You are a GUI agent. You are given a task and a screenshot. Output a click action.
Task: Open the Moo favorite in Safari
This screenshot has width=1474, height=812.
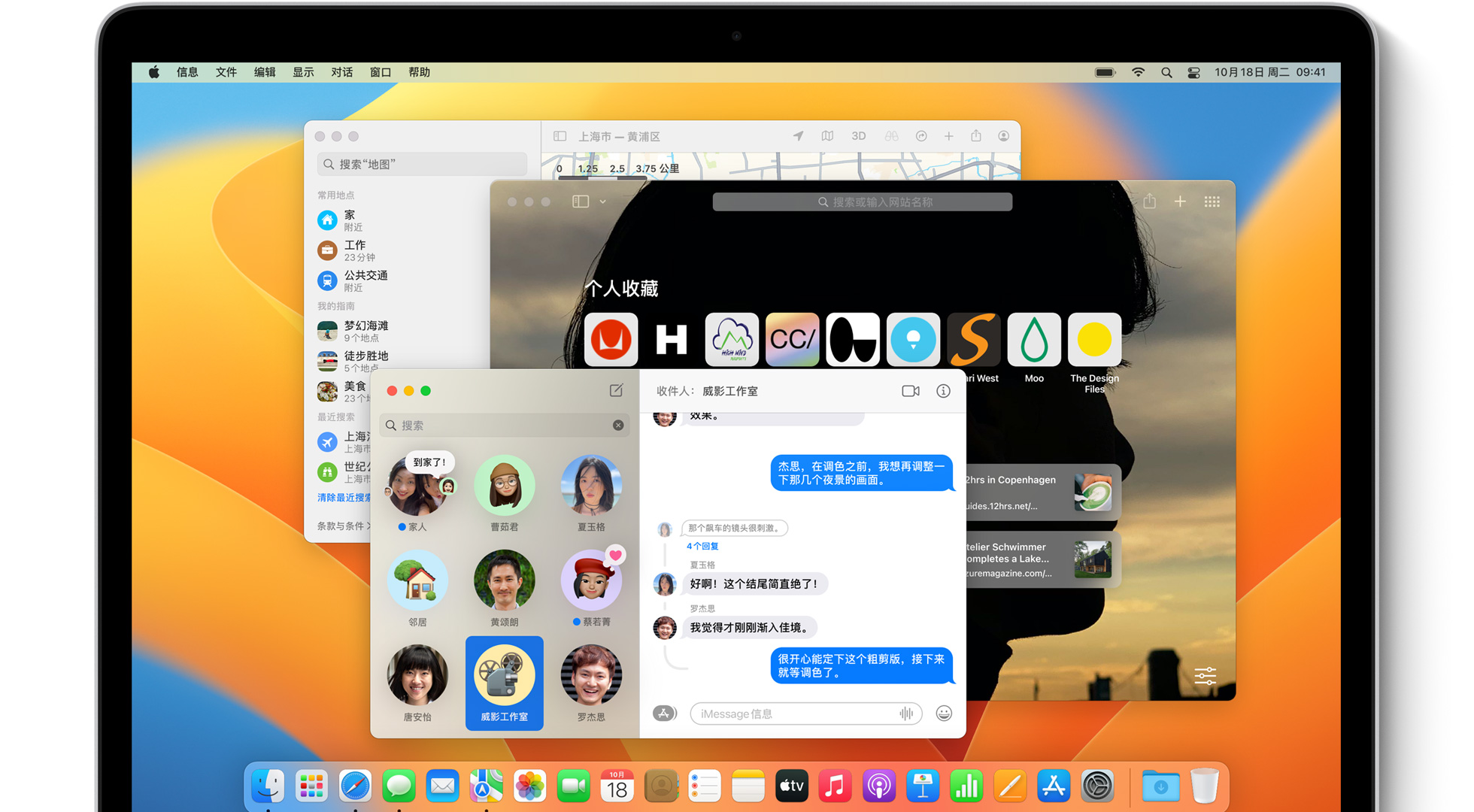pyautogui.click(x=1033, y=340)
